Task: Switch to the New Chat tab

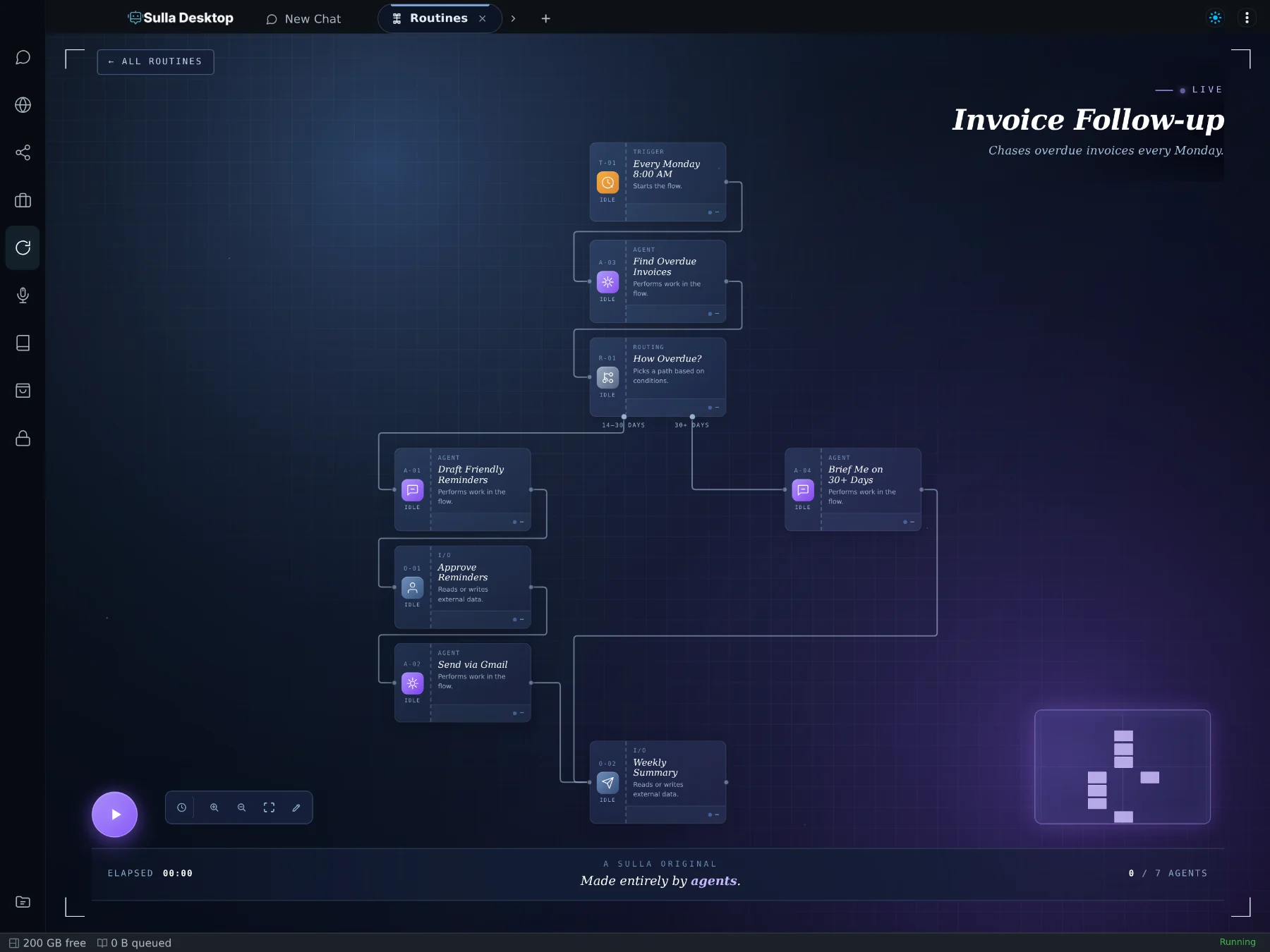Action: click(x=303, y=19)
